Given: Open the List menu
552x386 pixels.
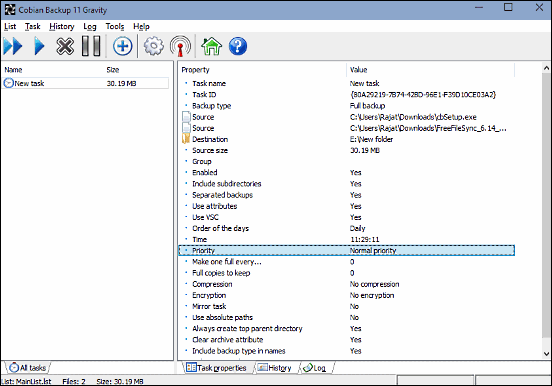Looking at the screenshot, I should click(10, 26).
